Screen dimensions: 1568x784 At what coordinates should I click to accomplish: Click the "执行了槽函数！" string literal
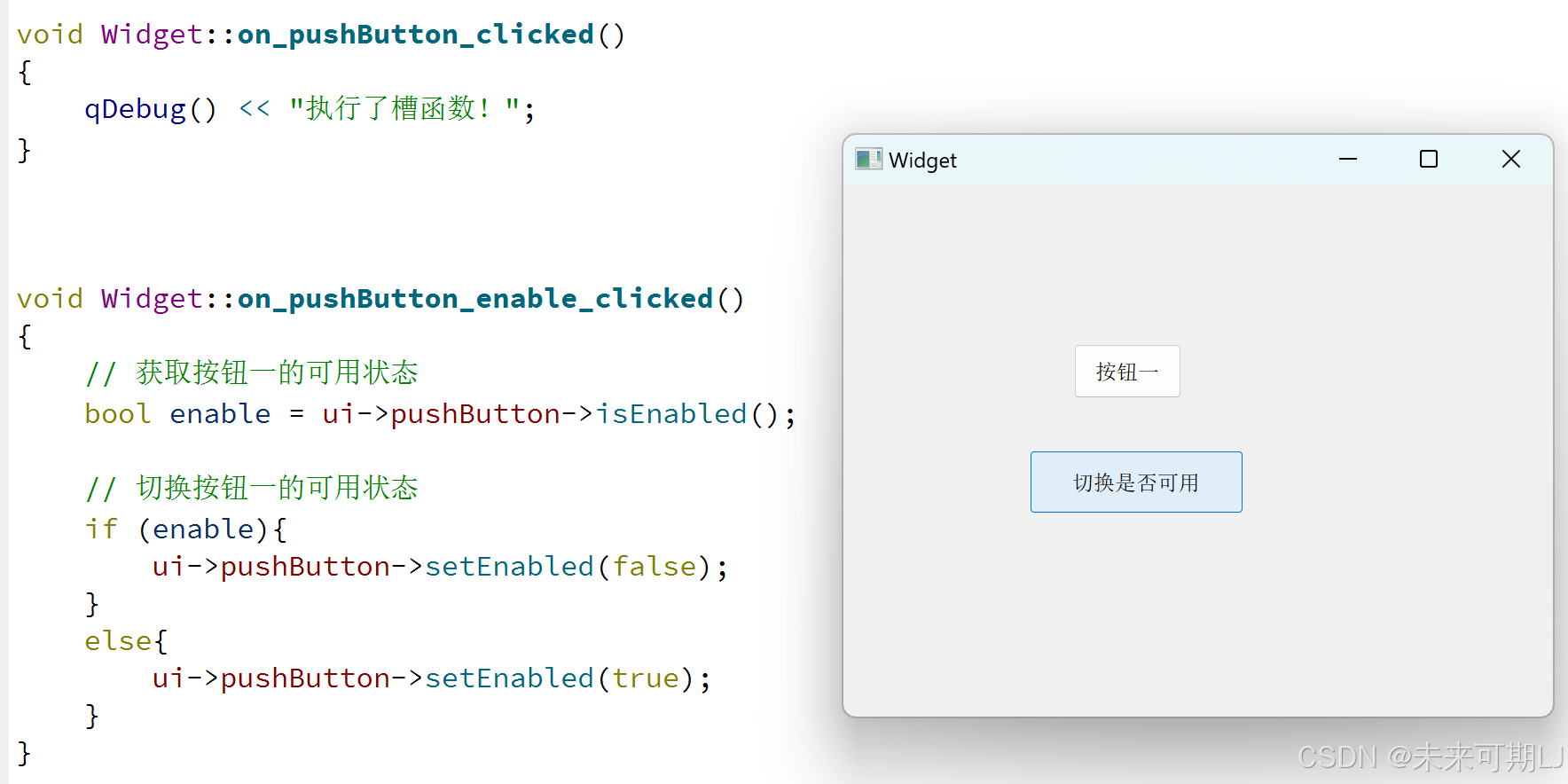point(404,108)
